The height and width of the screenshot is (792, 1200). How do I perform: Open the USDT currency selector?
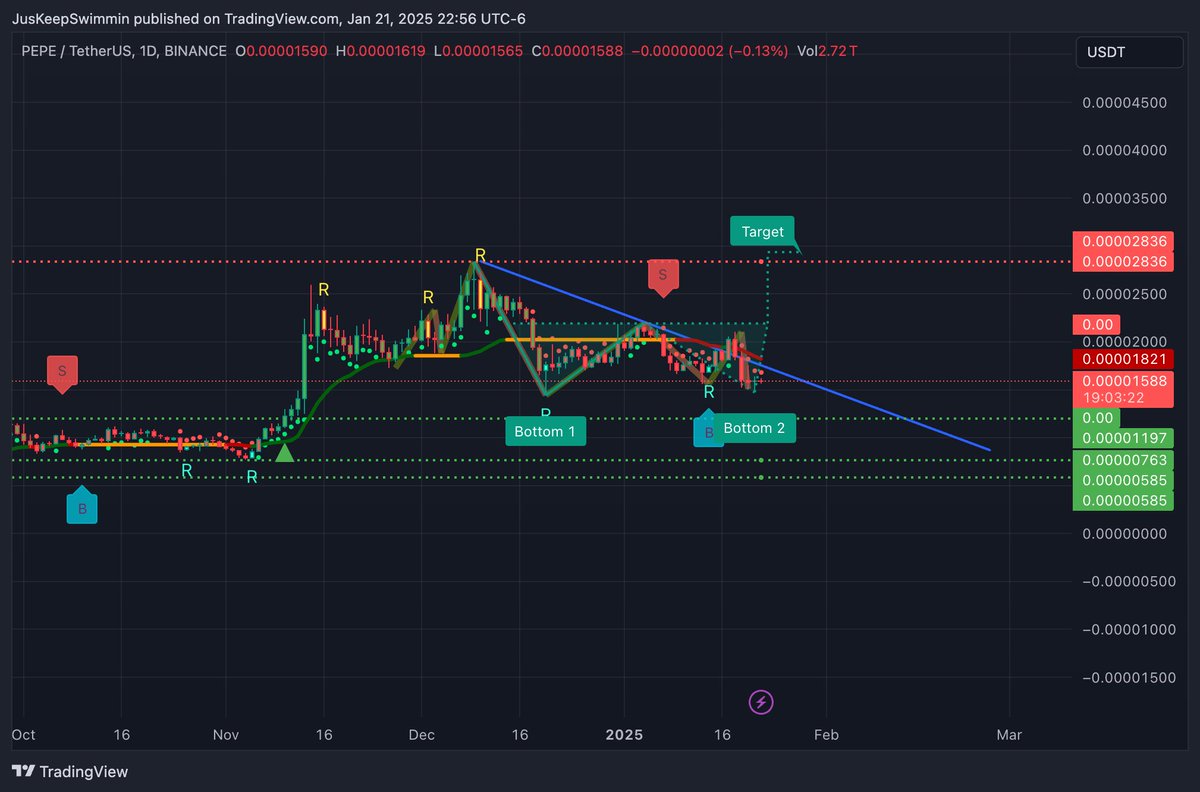1130,52
